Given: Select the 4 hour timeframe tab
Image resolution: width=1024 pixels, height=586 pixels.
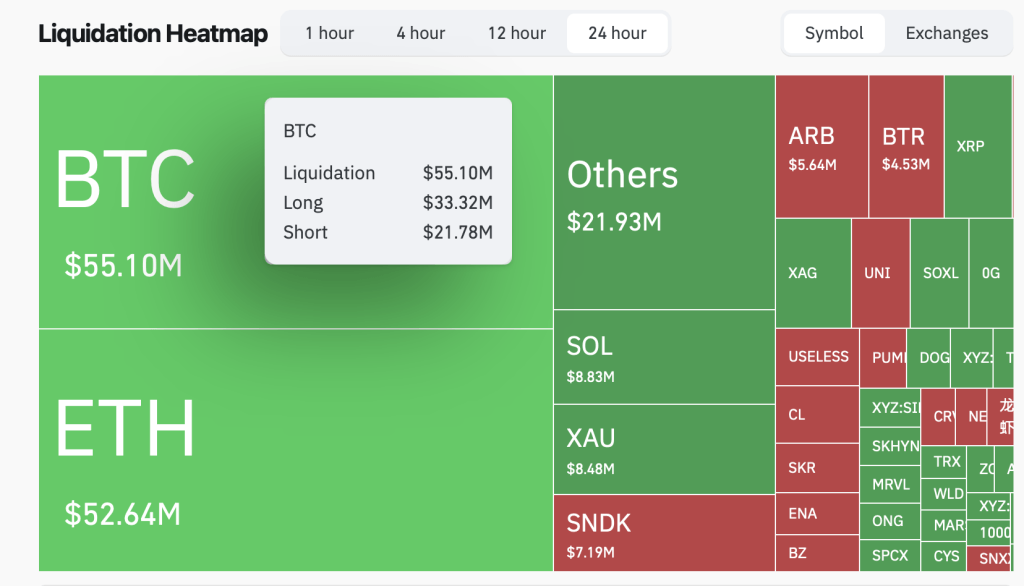Looking at the screenshot, I should tap(421, 33).
